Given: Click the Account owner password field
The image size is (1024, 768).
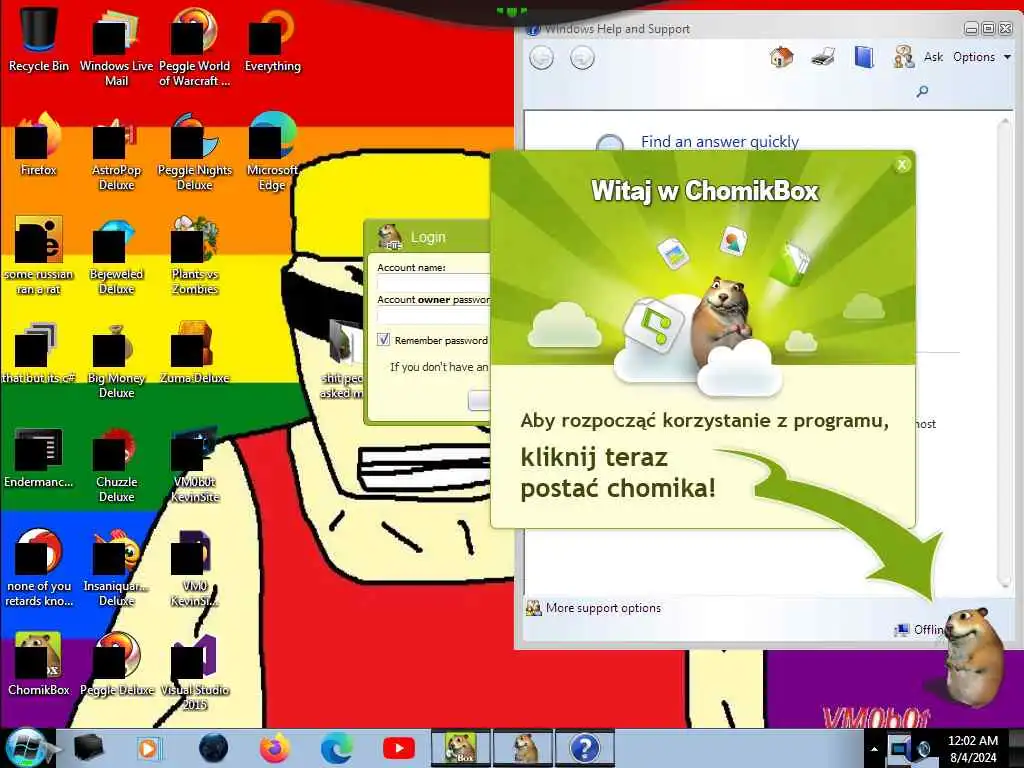Looking at the screenshot, I should (x=434, y=315).
